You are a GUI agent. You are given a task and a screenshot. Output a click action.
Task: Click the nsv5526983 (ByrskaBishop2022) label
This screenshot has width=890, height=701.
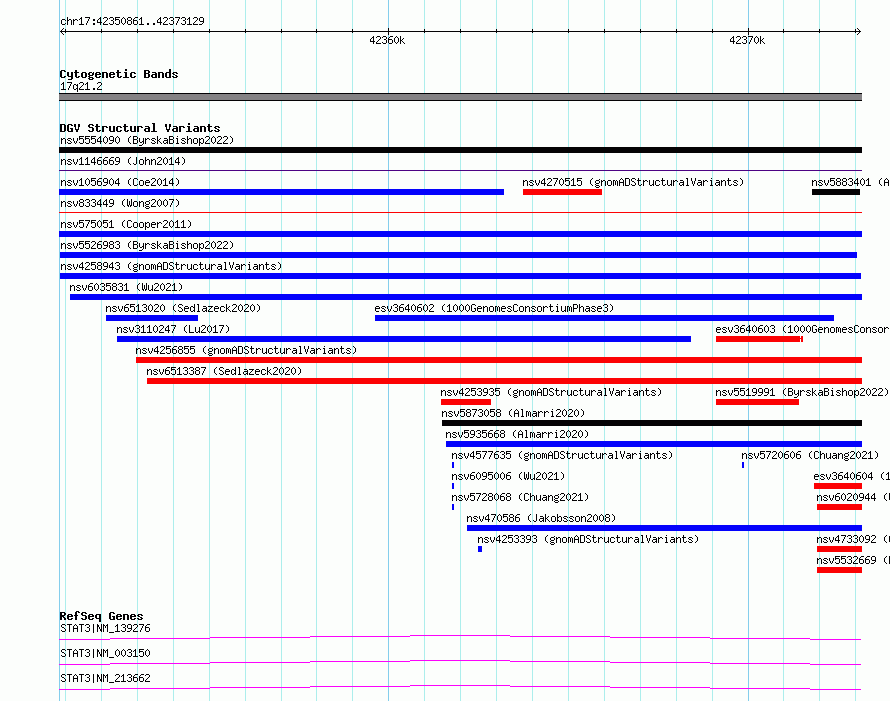pyautogui.click(x=147, y=245)
